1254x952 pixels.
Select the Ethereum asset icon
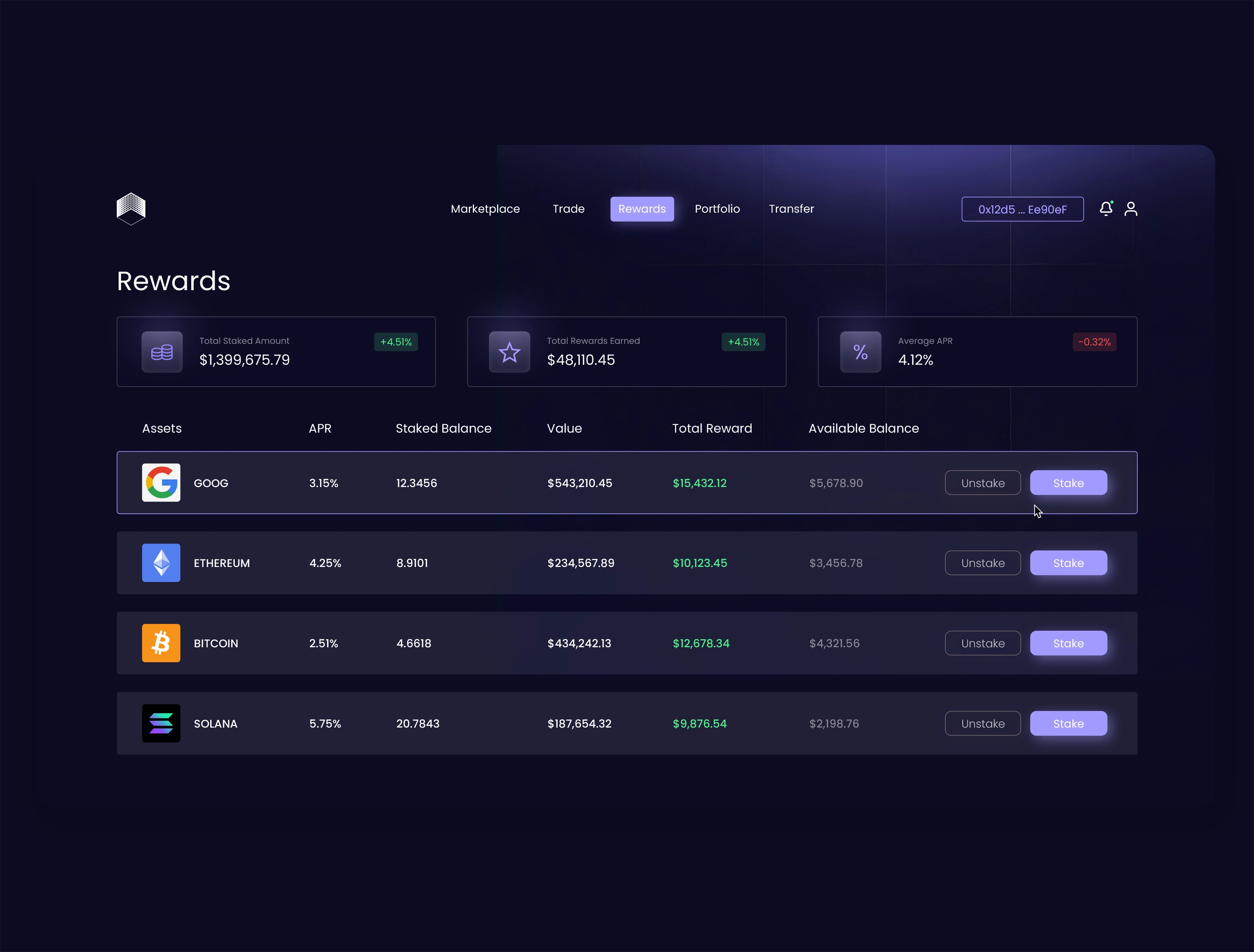[161, 563]
